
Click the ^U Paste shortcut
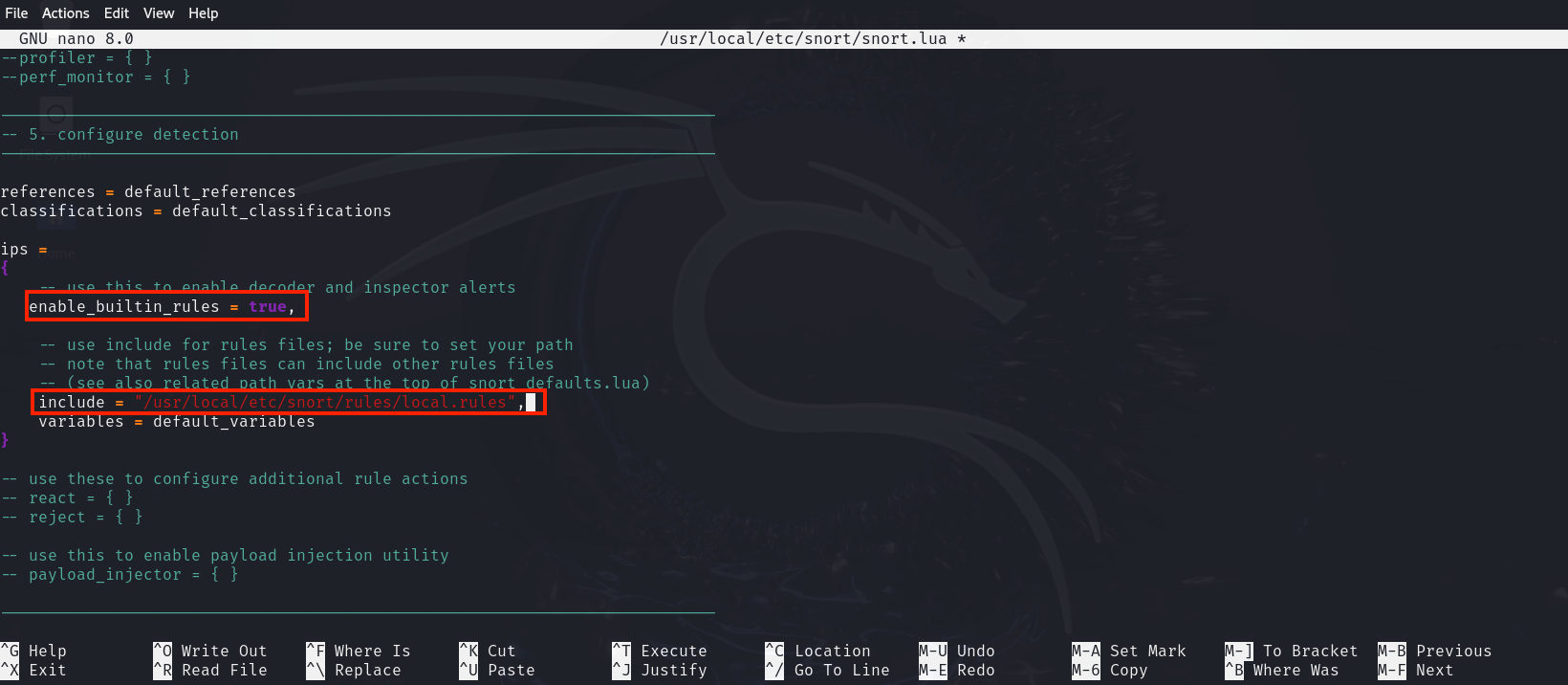[x=497, y=670]
